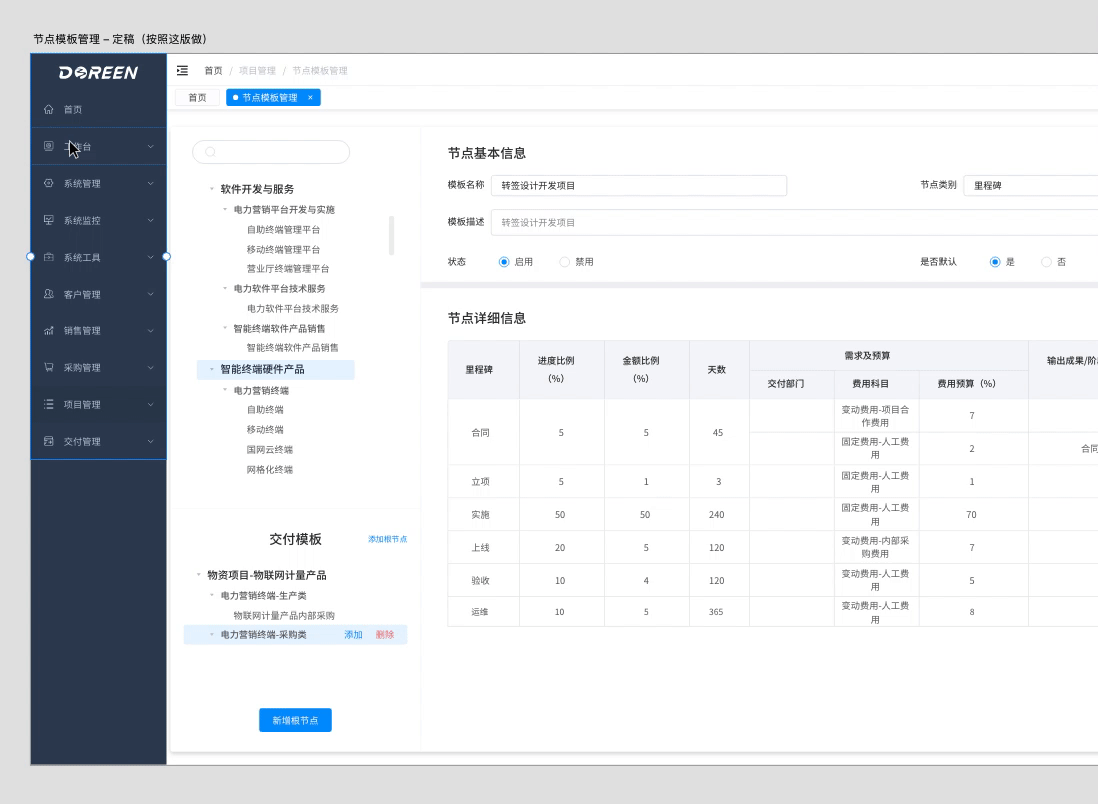
Task: Set 是否默认 to 是
Action: pyautogui.click(x=995, y=262)
